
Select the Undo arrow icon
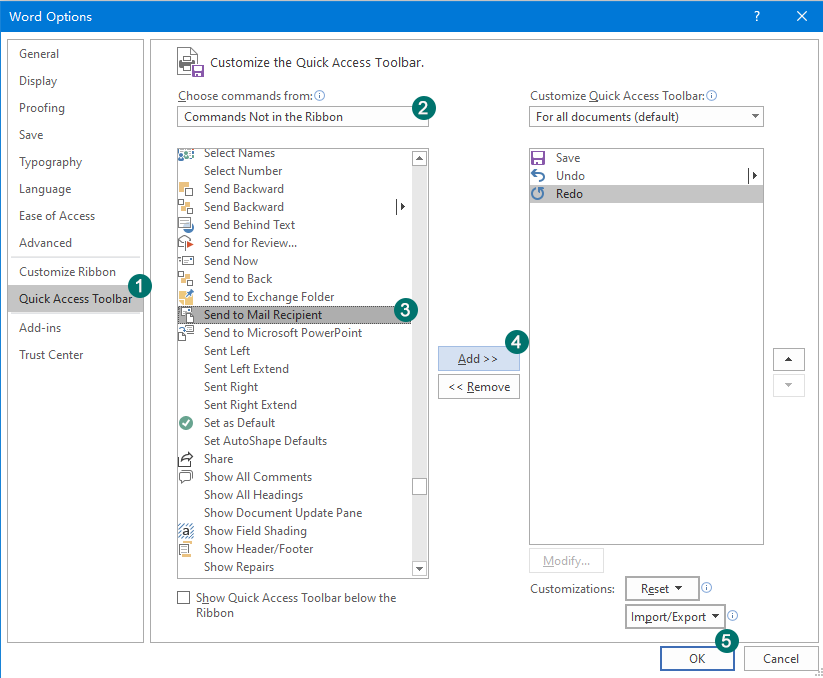[x=538, y=176]
